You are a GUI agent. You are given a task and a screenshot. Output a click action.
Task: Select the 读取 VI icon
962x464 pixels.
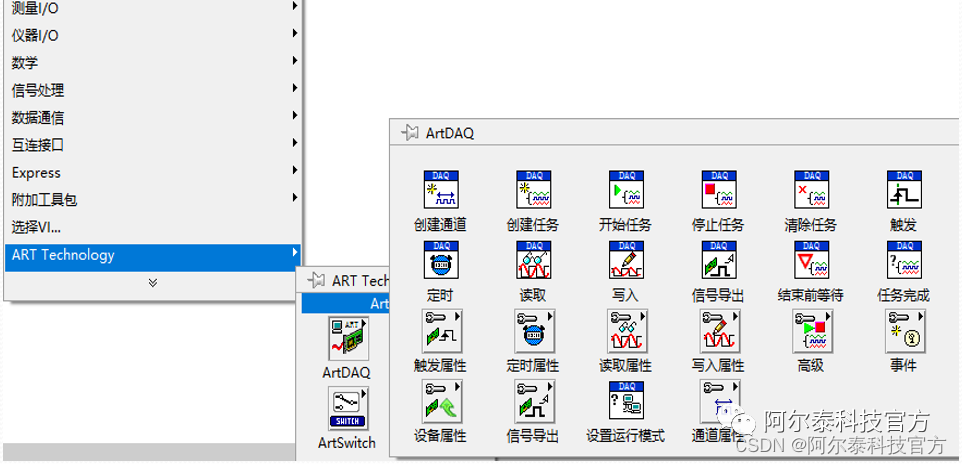533,260
